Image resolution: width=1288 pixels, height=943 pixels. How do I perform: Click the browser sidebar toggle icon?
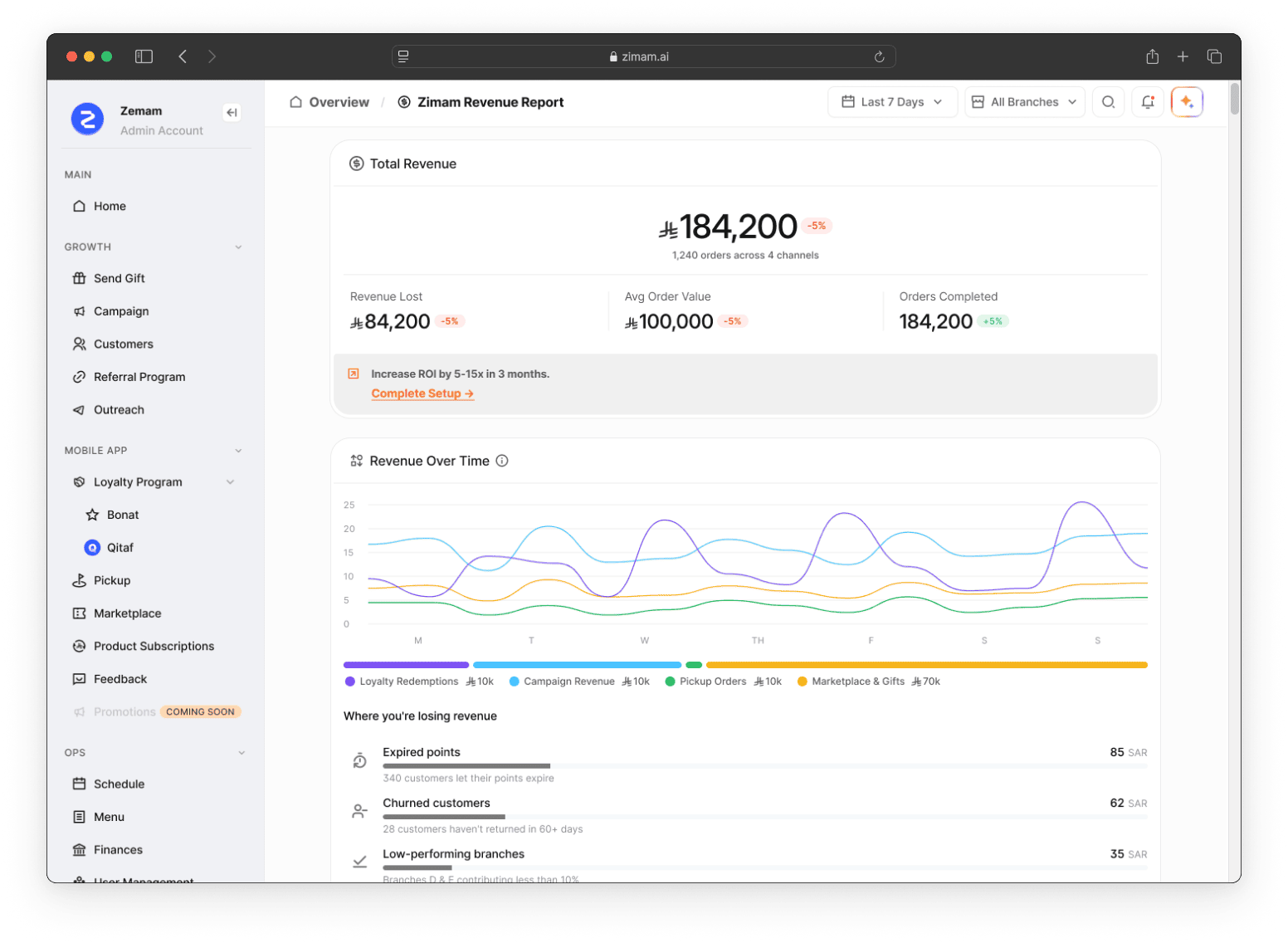coord(144,56)
